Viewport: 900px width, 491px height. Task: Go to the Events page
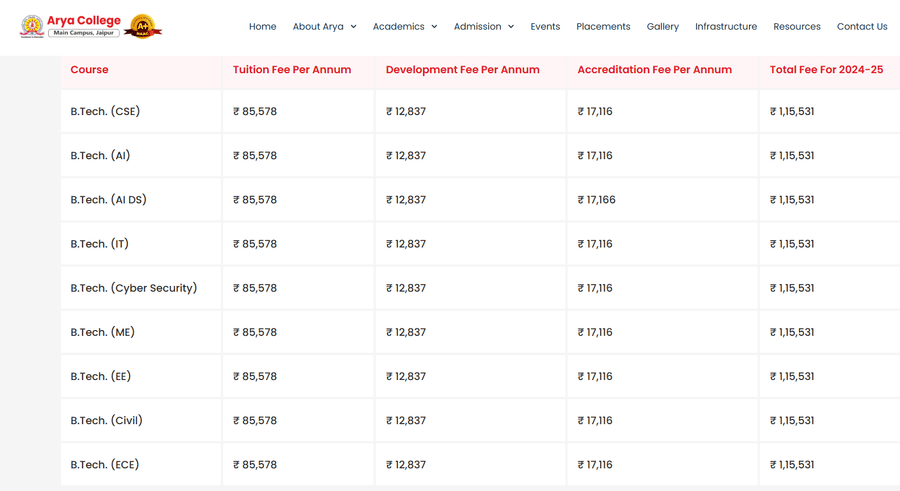545,27
